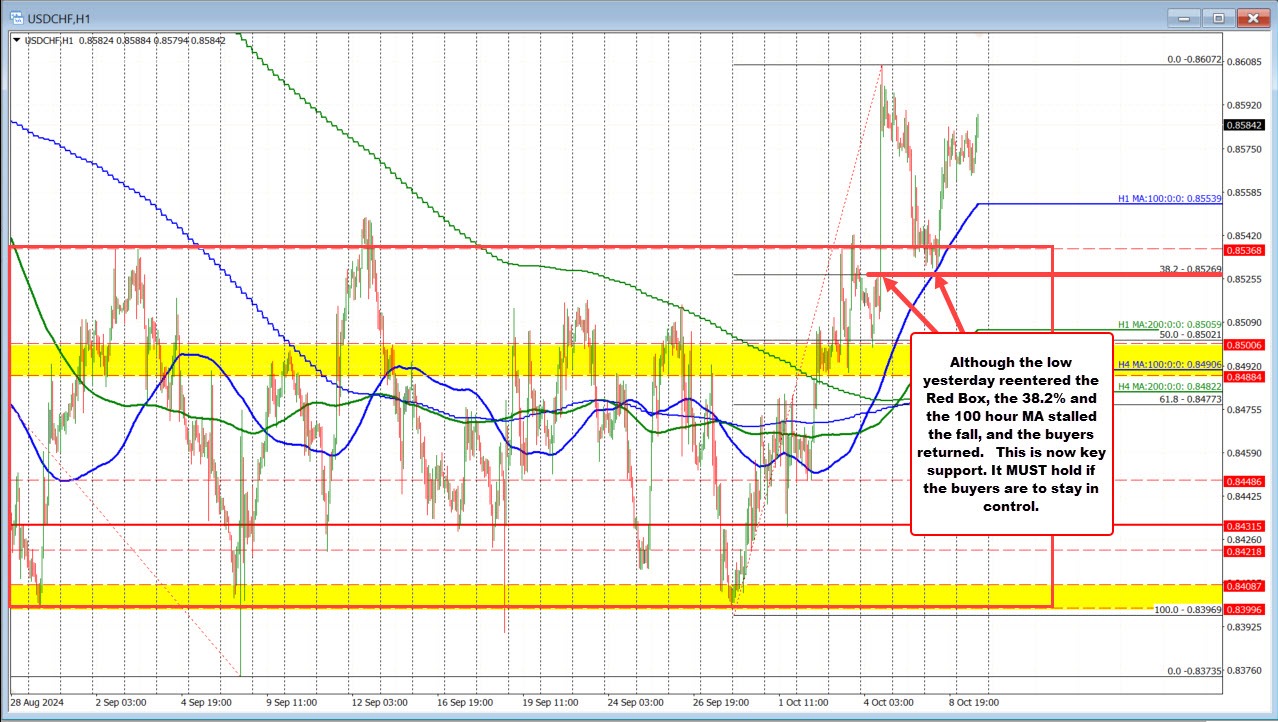The width and height of the screenshot is (1278, 722).
Task: Click the red price tag 0.85006
Action: 1245,345
